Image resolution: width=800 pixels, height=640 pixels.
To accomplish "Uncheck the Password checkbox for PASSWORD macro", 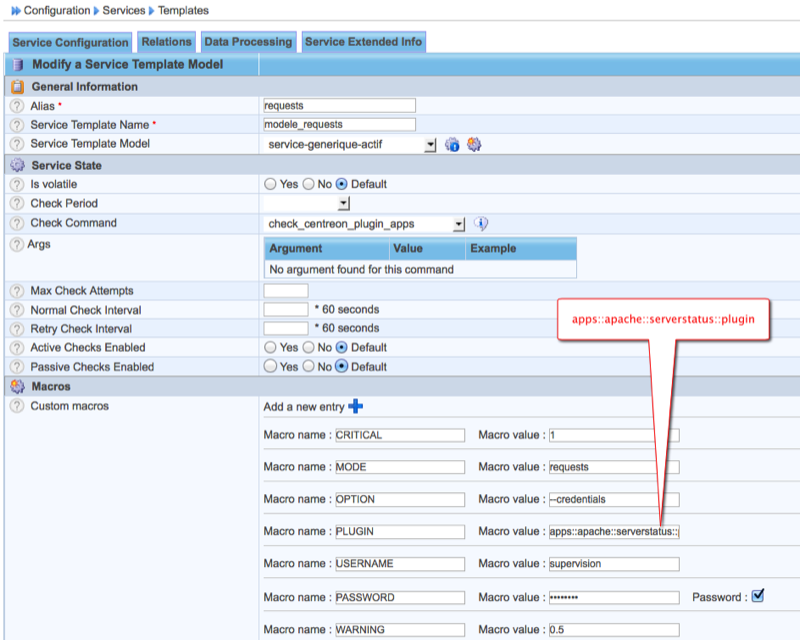I will click(x=757, y=596).
